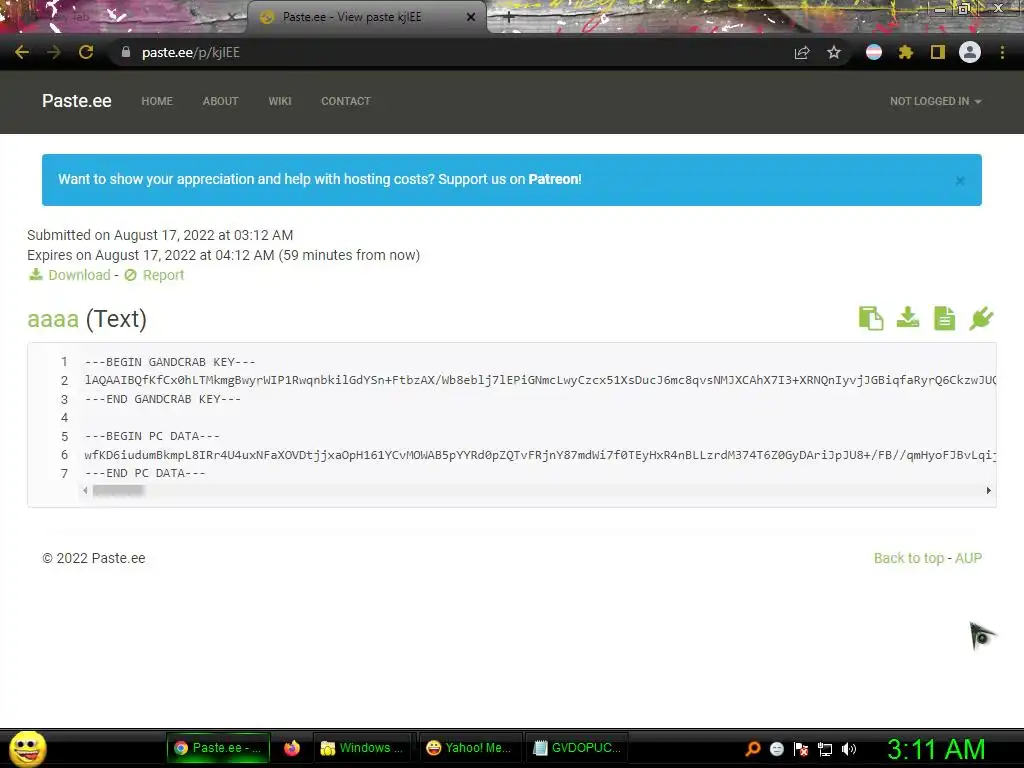Click the code box horizontal scrollbar thumb
The image size is (1024, 768).
[x=118, y=490]
